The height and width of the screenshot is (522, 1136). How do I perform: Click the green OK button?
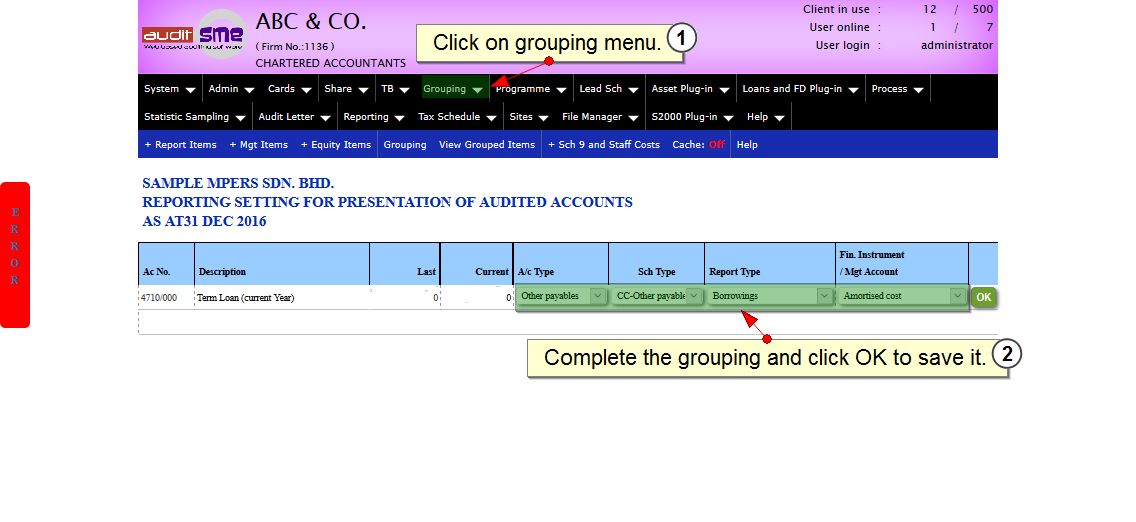(x=983, y=297)
